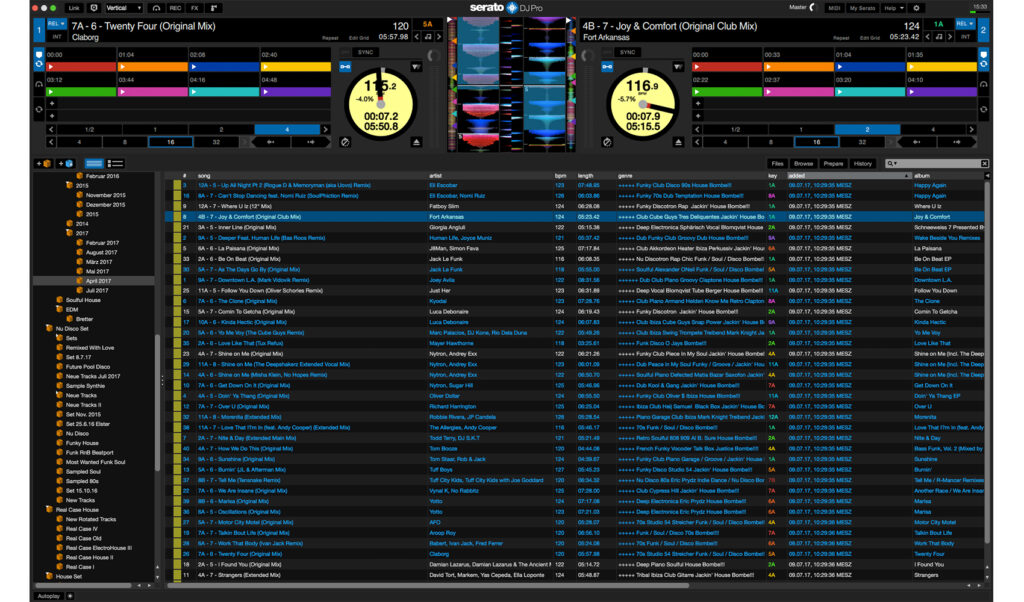This screenshot has height=602, width=1024.
Task: Open deck 2 REL mode dropdown
Action: point(965,24)
